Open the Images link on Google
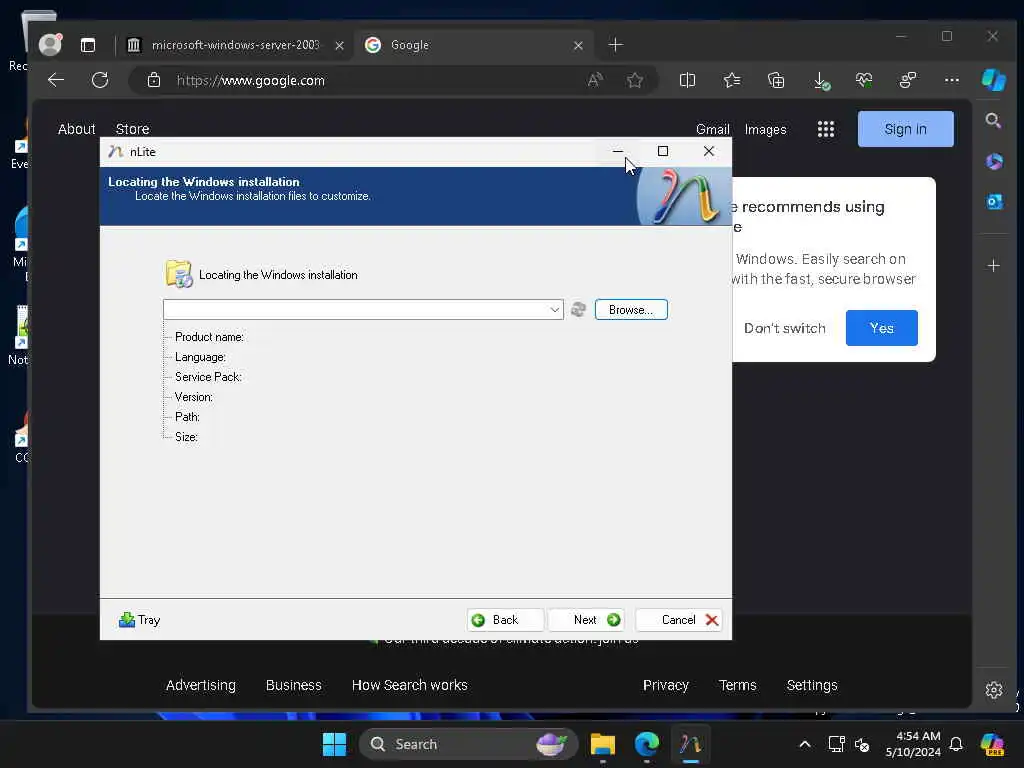Viewport: 1024px width, 768px height. click(x=765, y=129)
